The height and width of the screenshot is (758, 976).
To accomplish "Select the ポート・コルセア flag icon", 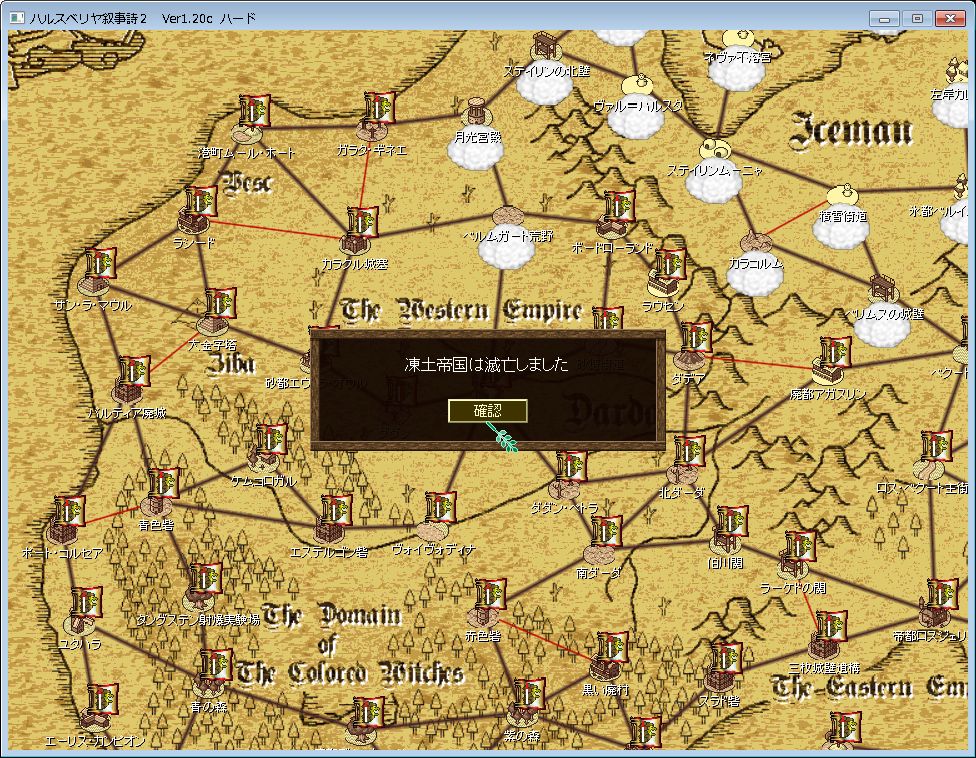I will click(69, 513).
